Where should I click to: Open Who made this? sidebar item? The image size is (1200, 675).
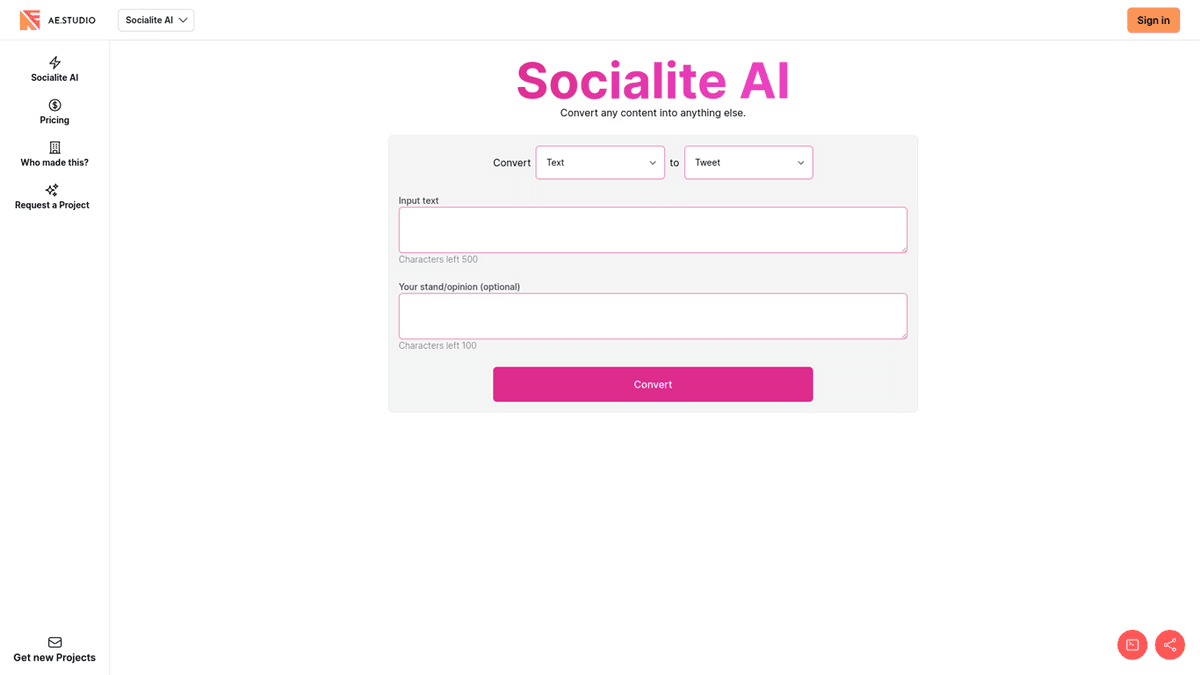point(55,162)
